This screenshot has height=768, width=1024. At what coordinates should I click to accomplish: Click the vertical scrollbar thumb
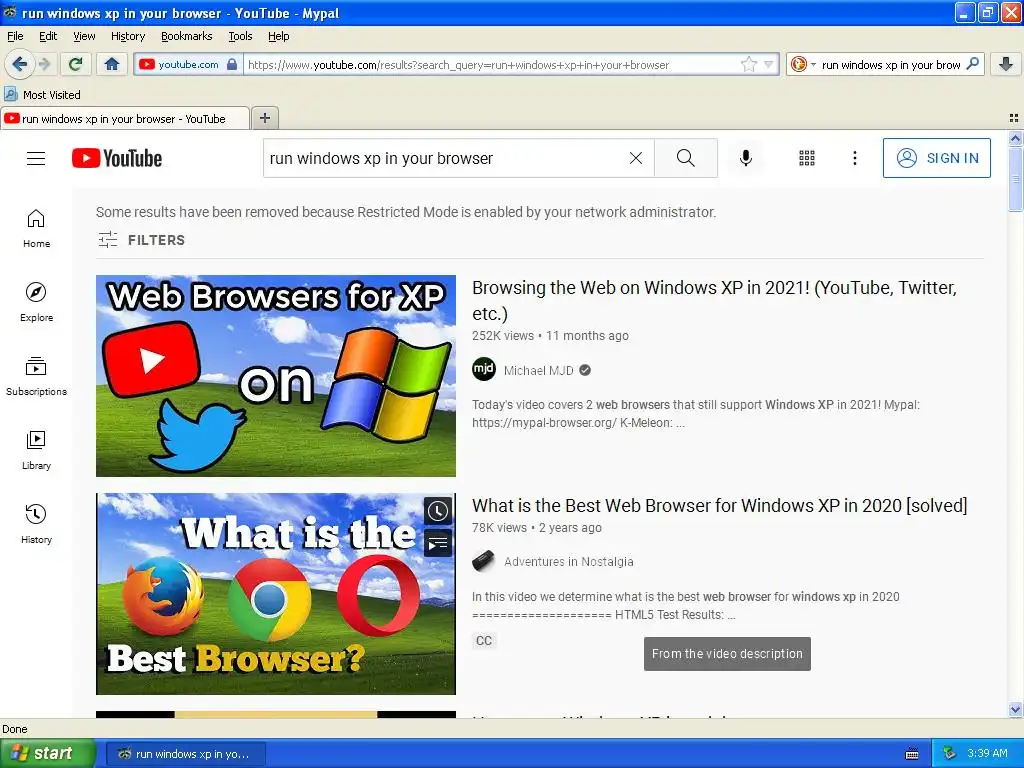coord(1015,179)
